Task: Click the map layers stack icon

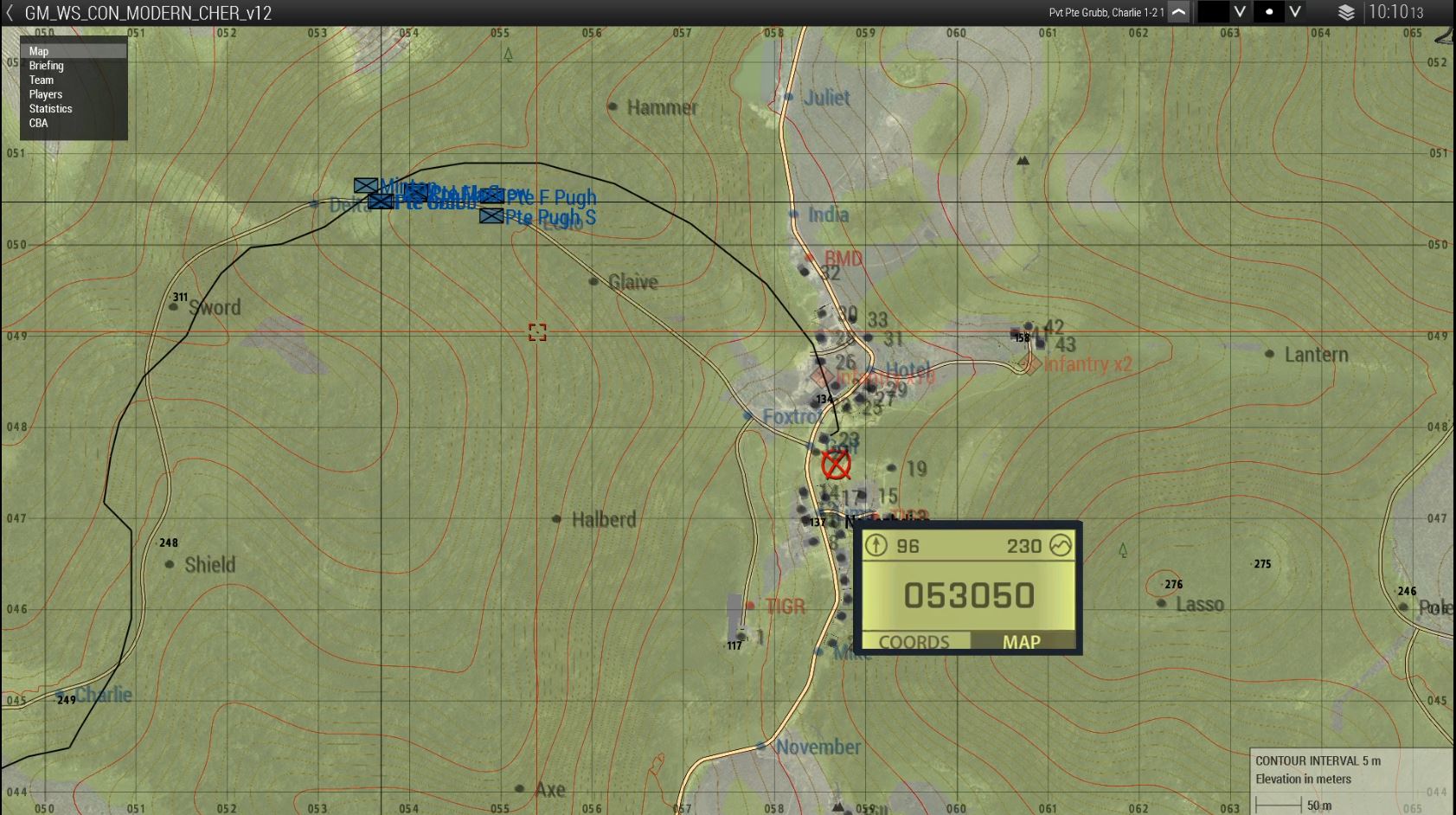Action: pos(1345,12)
